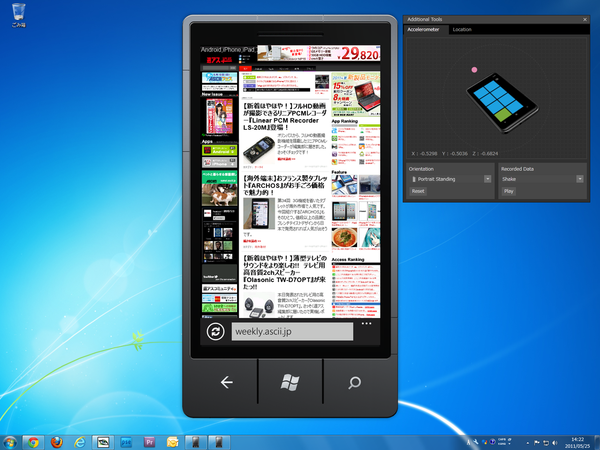600x450 pixels.
Task: Open the Olasonic TW-D7OPT speaker article
Action: point(285,272)
